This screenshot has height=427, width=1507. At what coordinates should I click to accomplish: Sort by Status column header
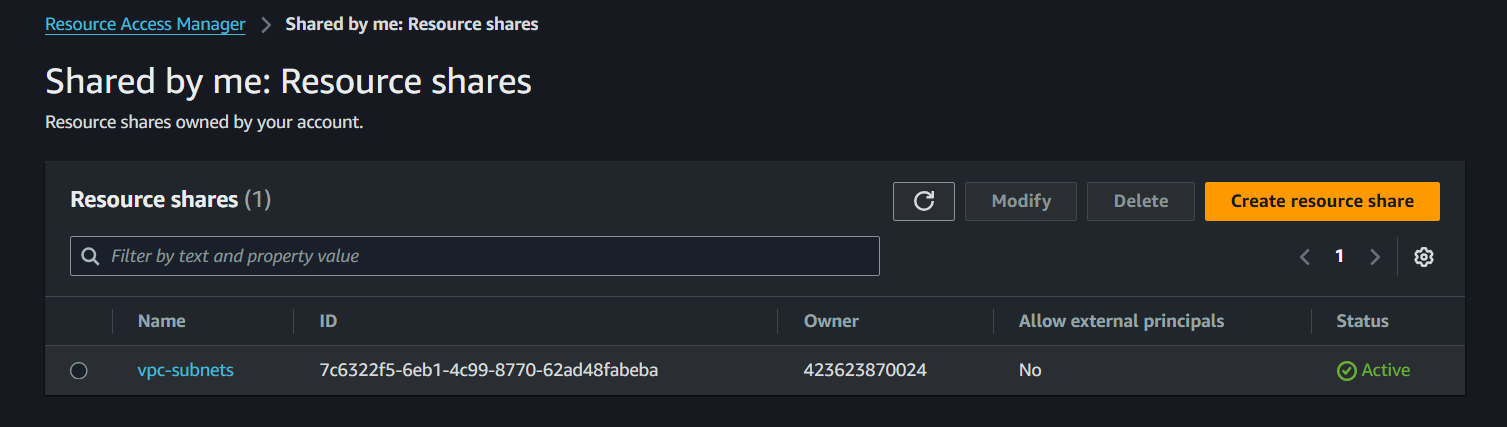coord(1362,321)
